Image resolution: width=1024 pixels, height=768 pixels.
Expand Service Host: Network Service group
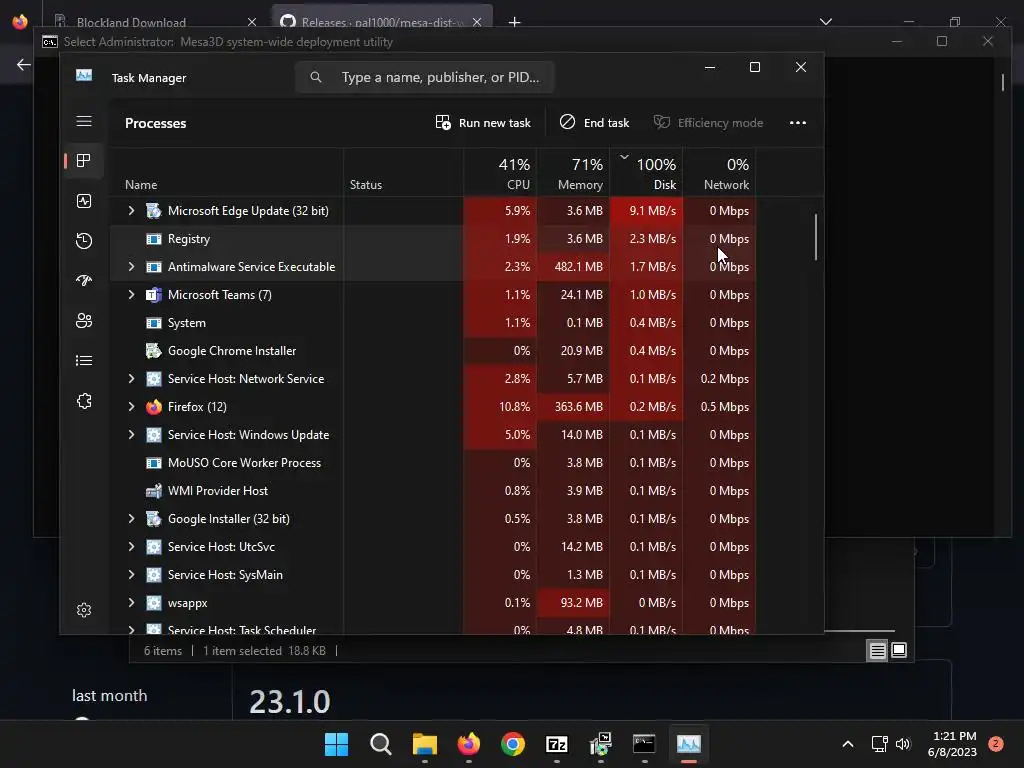[x=131, y=379]
